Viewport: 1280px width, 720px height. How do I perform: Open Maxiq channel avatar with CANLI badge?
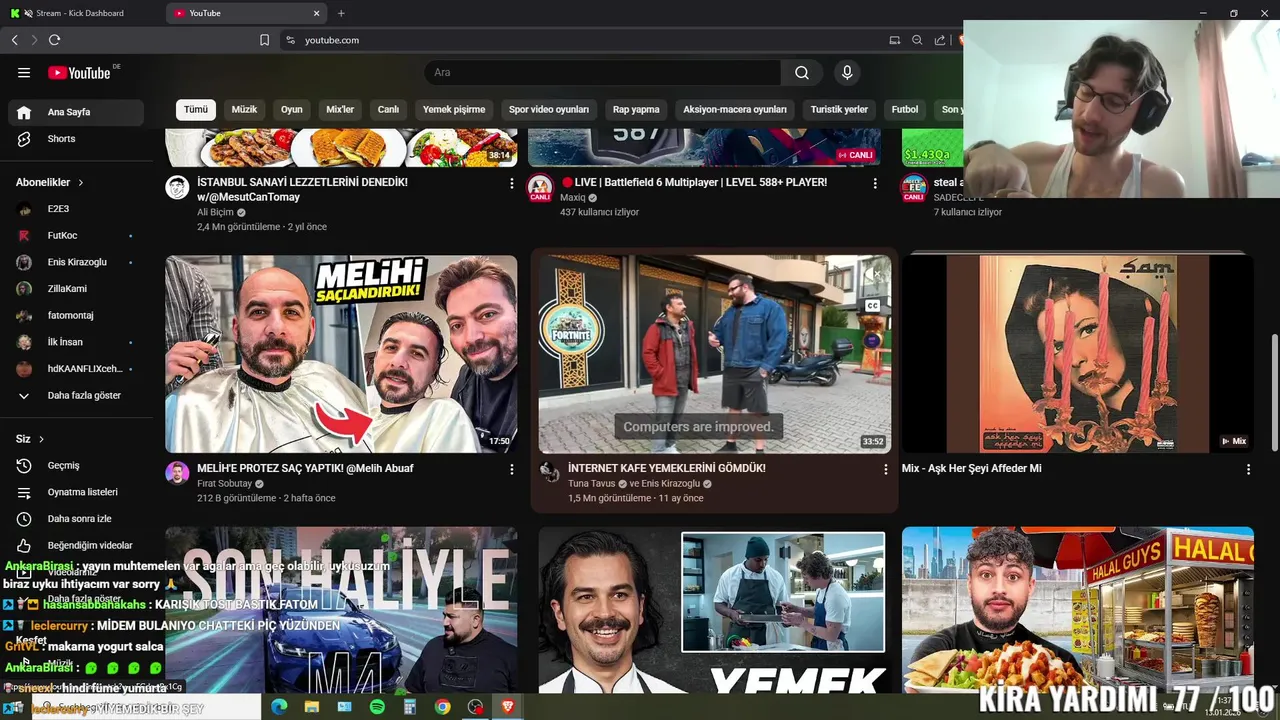(540, 188)
